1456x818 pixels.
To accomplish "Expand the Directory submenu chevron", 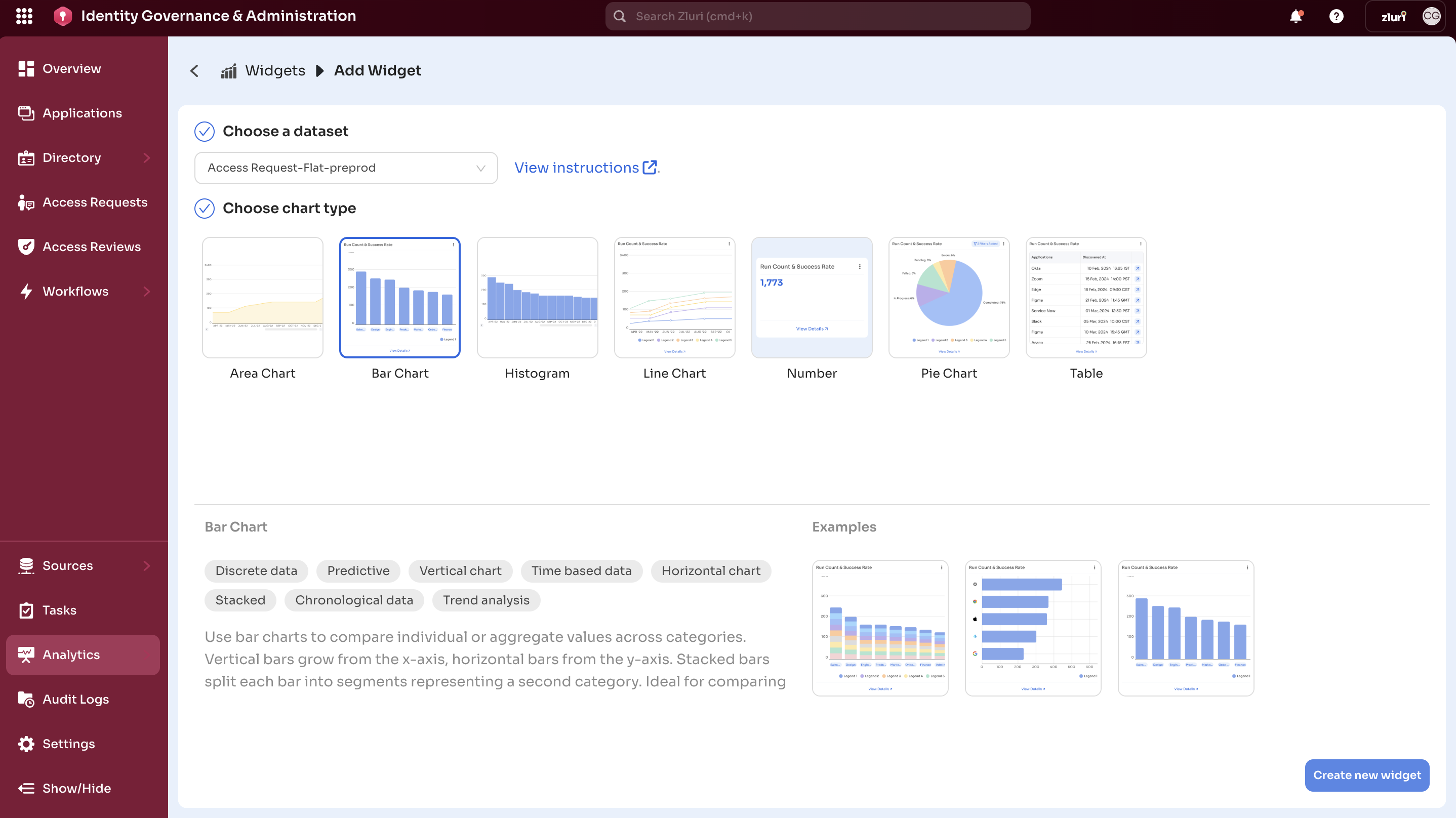I will [x=146, y=158].
